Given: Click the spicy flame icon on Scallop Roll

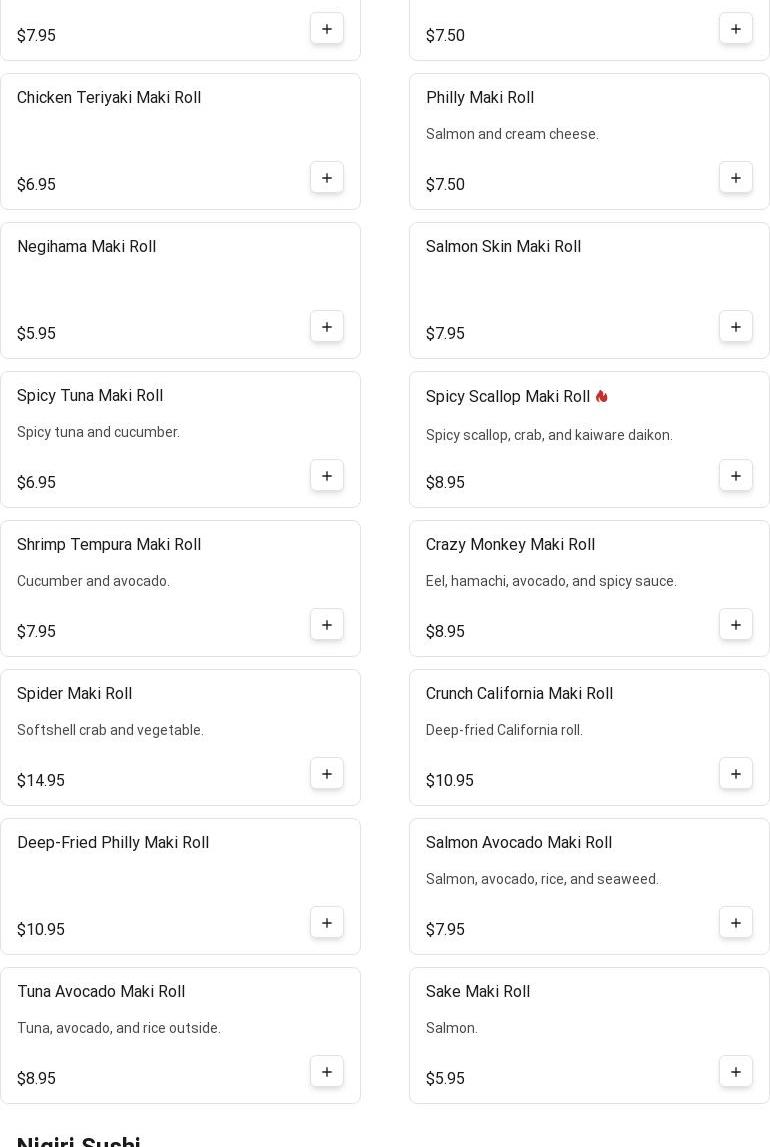Looking at the screenshot, I should [602, 397].
